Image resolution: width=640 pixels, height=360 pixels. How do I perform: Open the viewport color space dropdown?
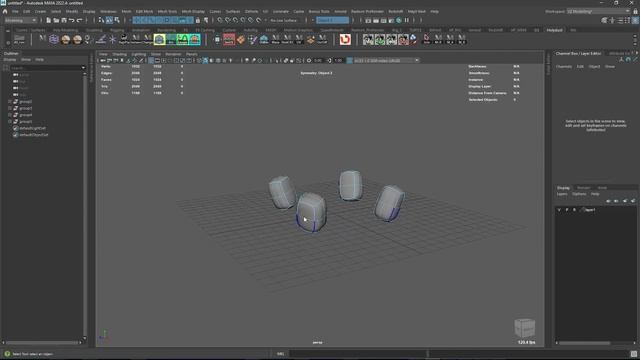(x=386, y=60)
